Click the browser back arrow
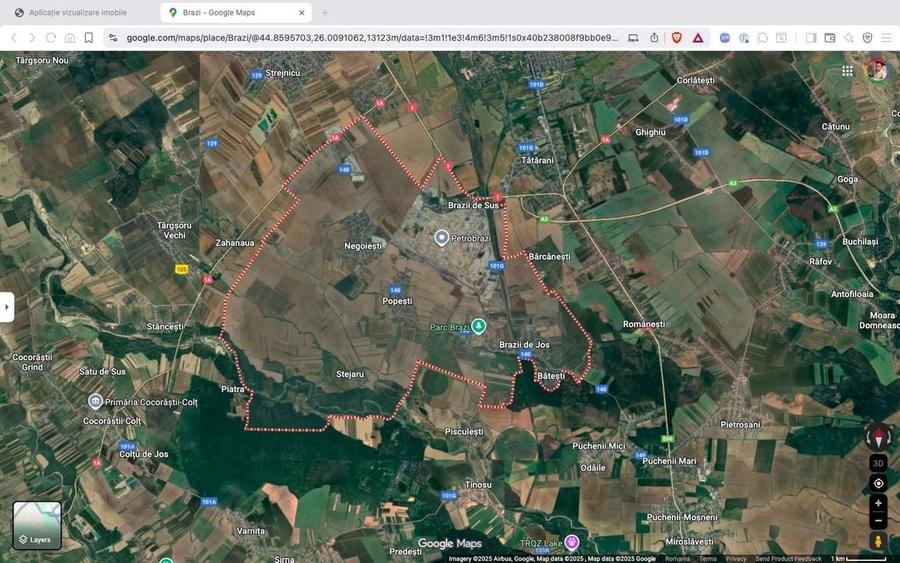900x563 pixels. tap(14, 38)
